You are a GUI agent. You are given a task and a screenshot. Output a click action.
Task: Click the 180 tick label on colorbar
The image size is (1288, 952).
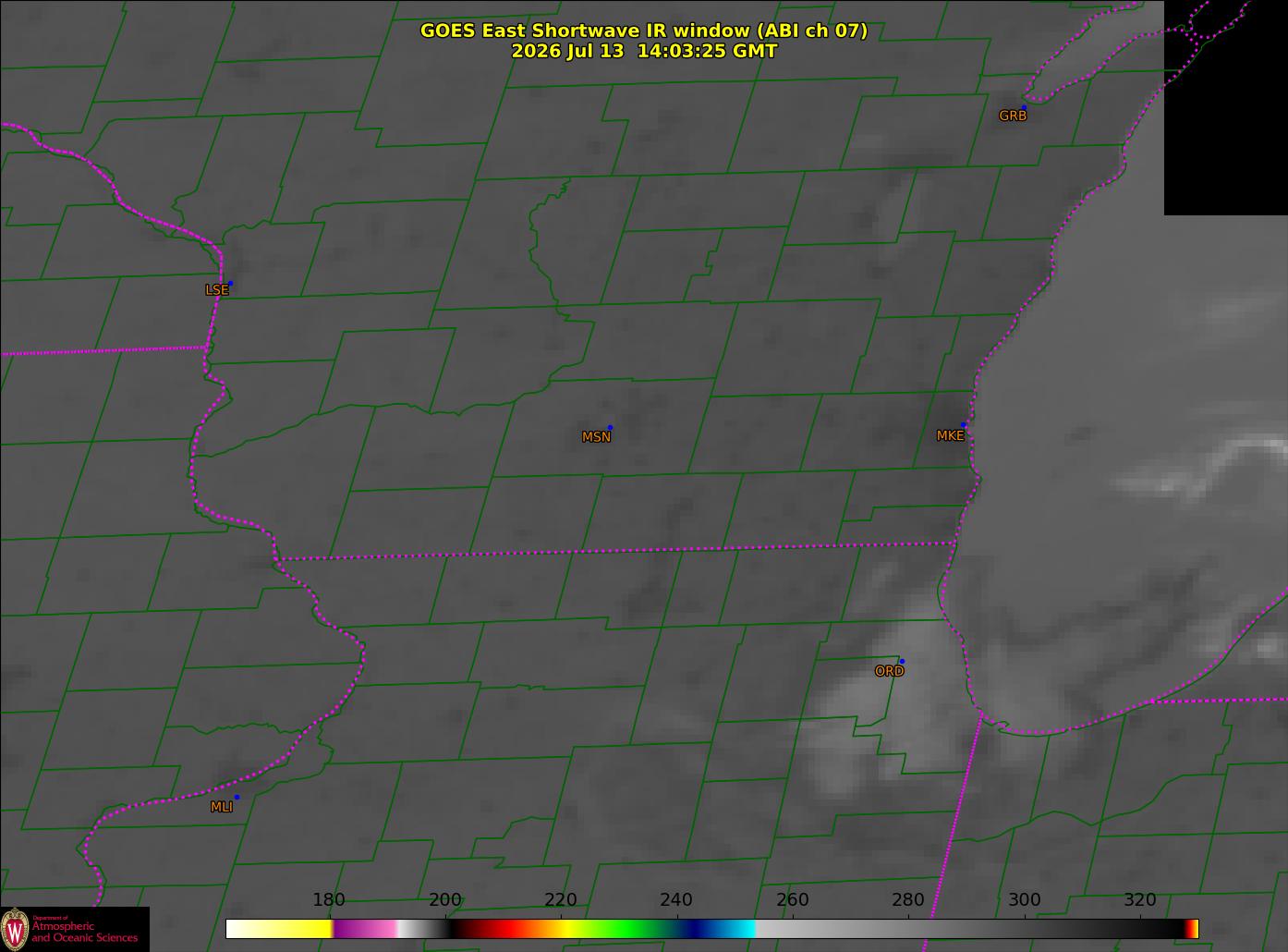pos(329,899)
